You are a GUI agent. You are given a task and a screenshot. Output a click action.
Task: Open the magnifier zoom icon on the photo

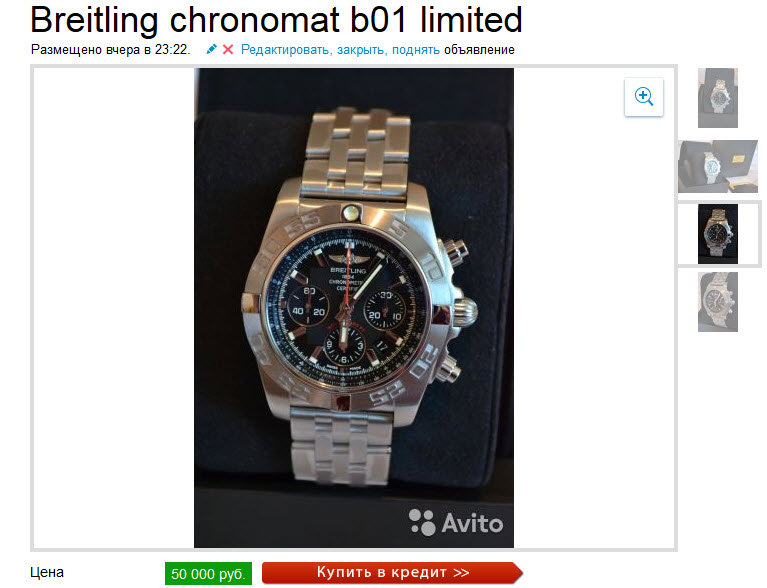pyautogui.click(x=644, y=96)
